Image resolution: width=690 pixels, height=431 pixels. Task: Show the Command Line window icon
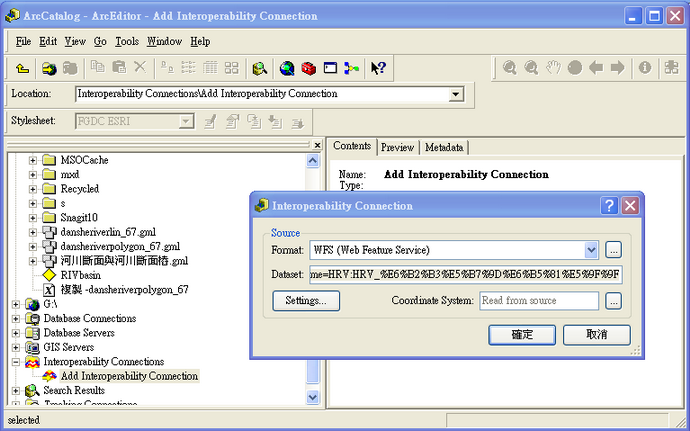[329, 68]
